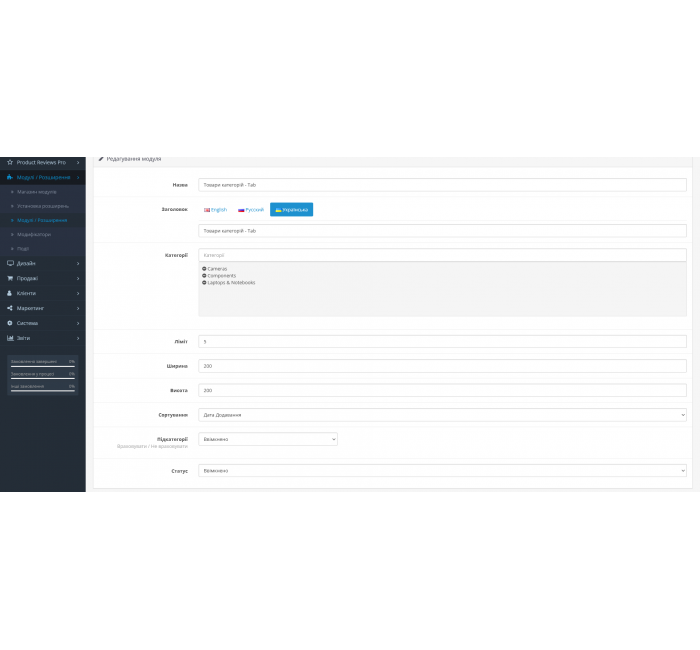Switch to the Русский language tab
Screen dimensions: 700x650
pos(251,209)
